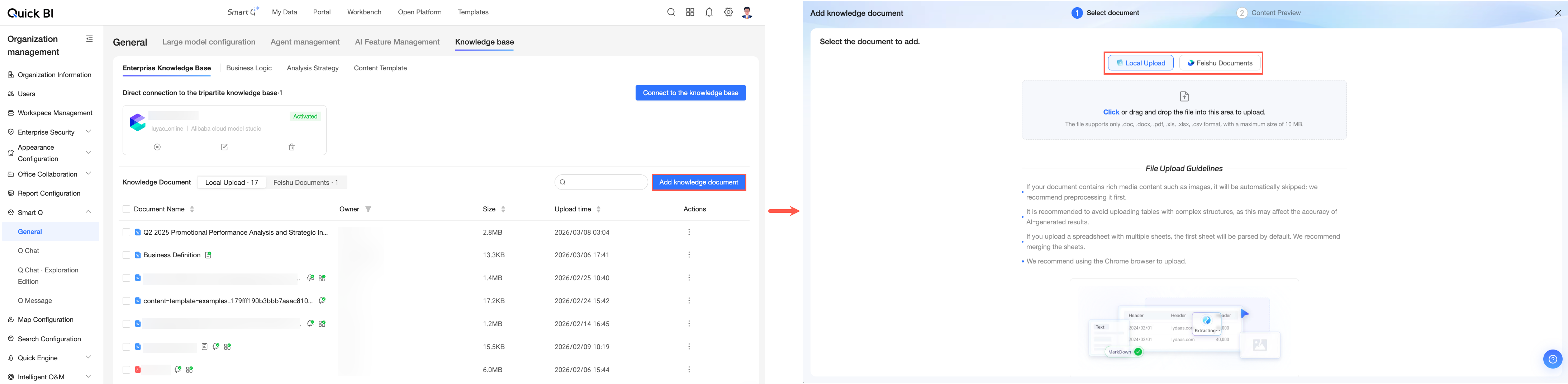Click the upload icon in drop area

tap(1184, 96)
